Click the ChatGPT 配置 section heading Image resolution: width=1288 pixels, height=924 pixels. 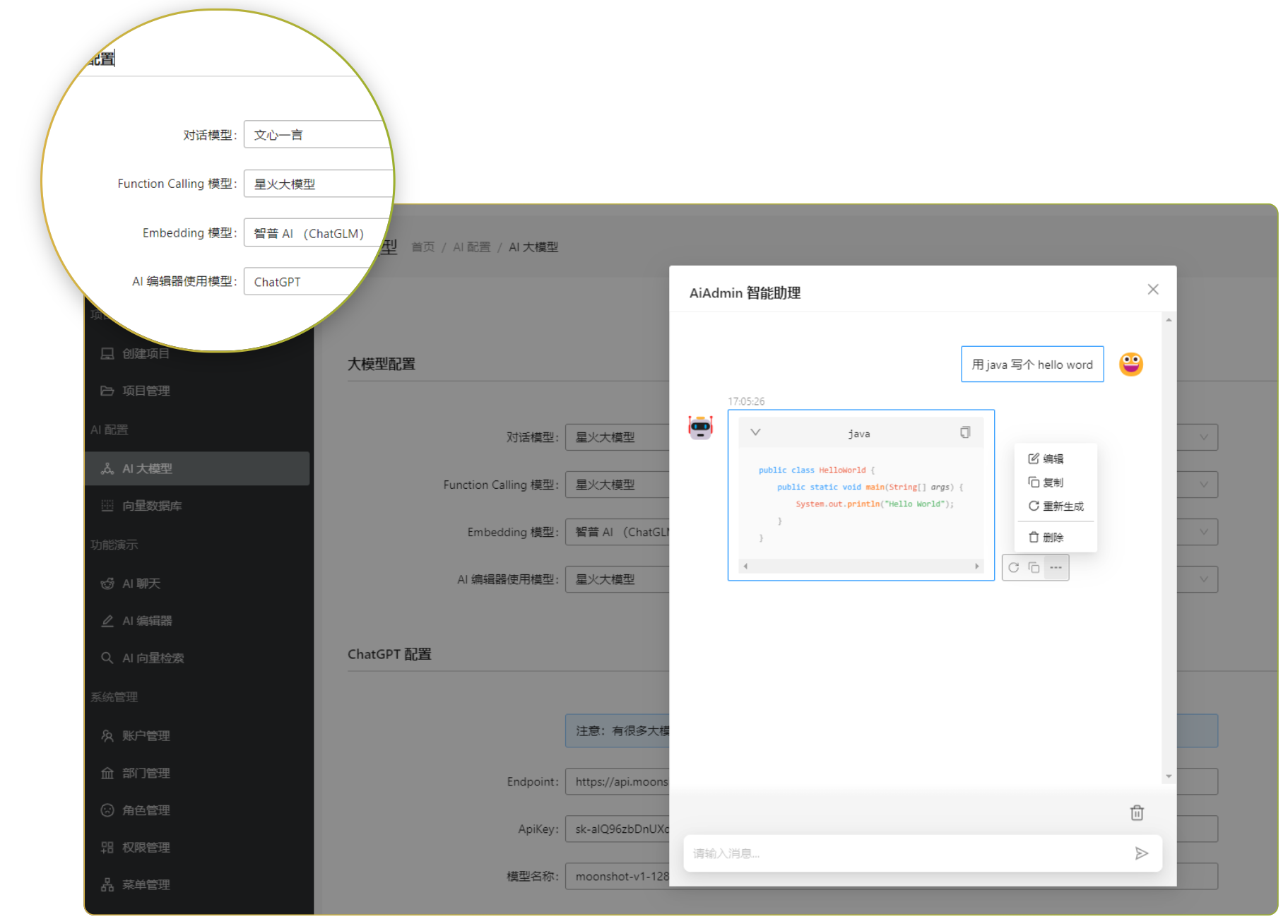point(389,654)
